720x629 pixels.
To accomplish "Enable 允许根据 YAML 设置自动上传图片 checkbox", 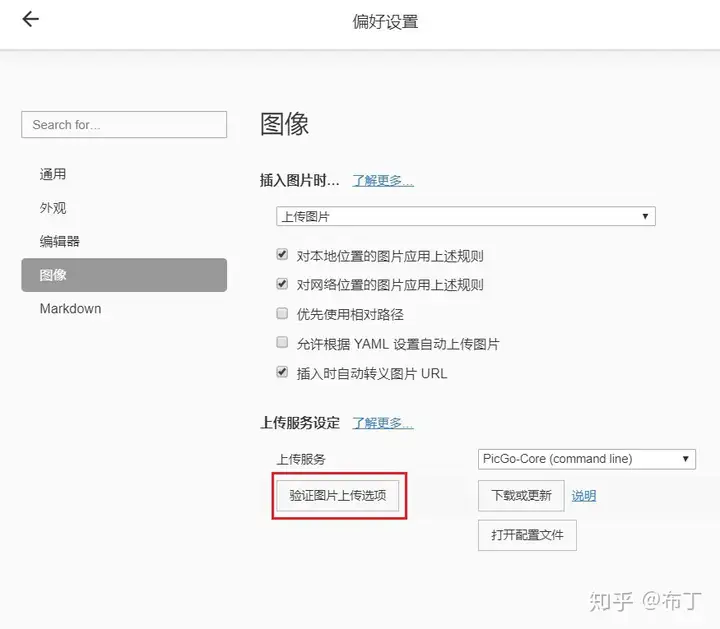I will pyautogui.click(x=282, y=342).
